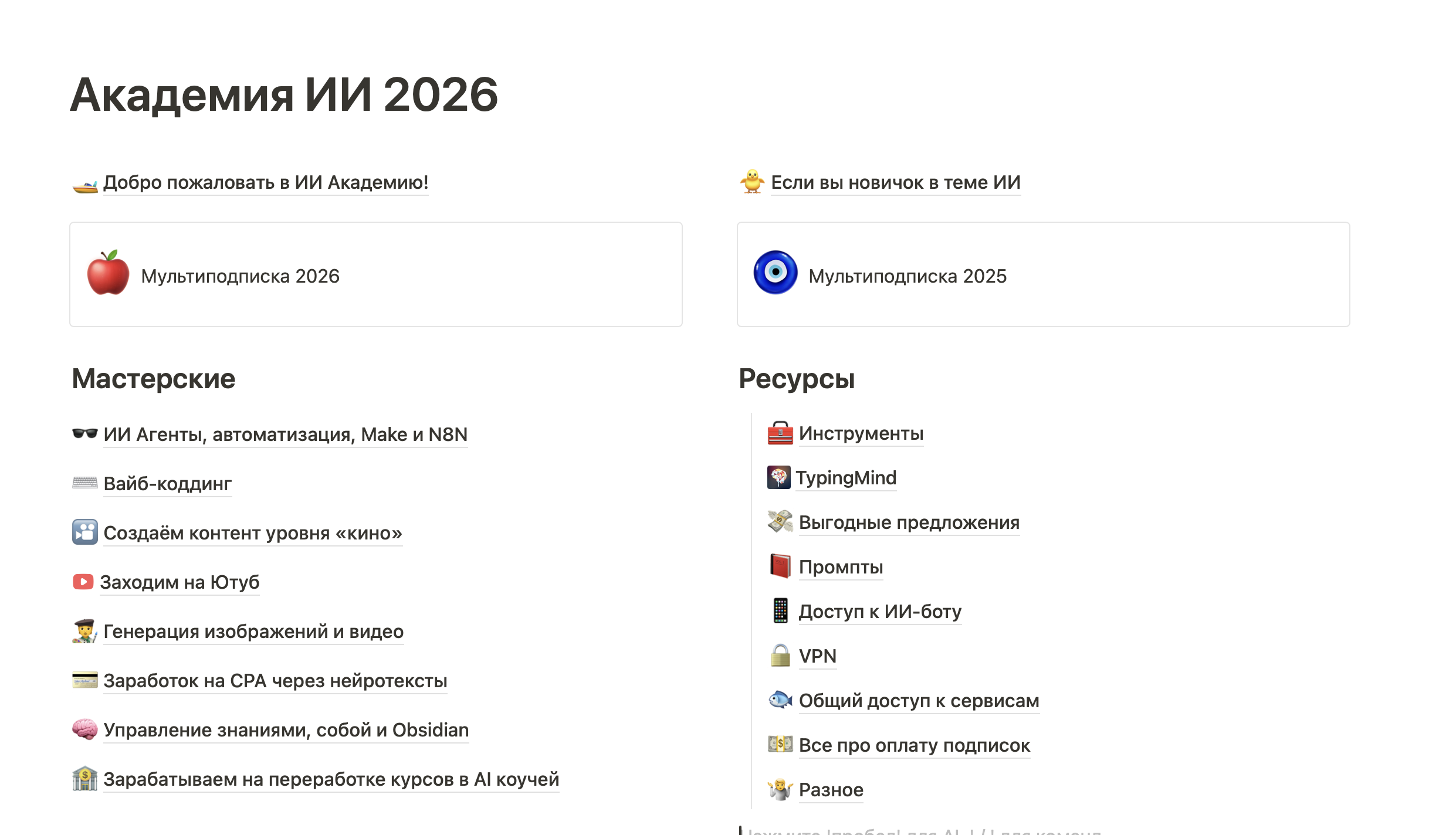Click the sunglasses icon beside ИИ Агенты
This screenshot has height=835, width=1456.
(84, 434)
